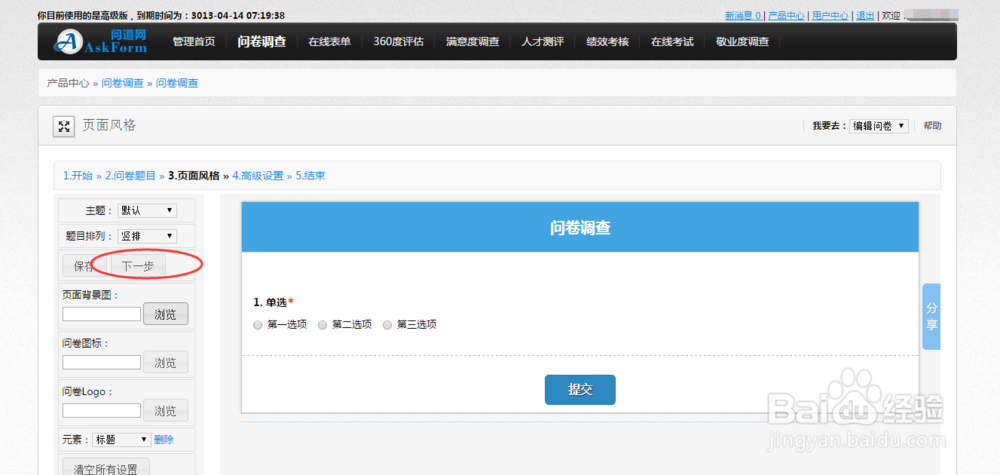Click the first 问卷调查 breadcrumb link
The height and width of the screenshot is (475, 1000).
(x=122, y=84)
